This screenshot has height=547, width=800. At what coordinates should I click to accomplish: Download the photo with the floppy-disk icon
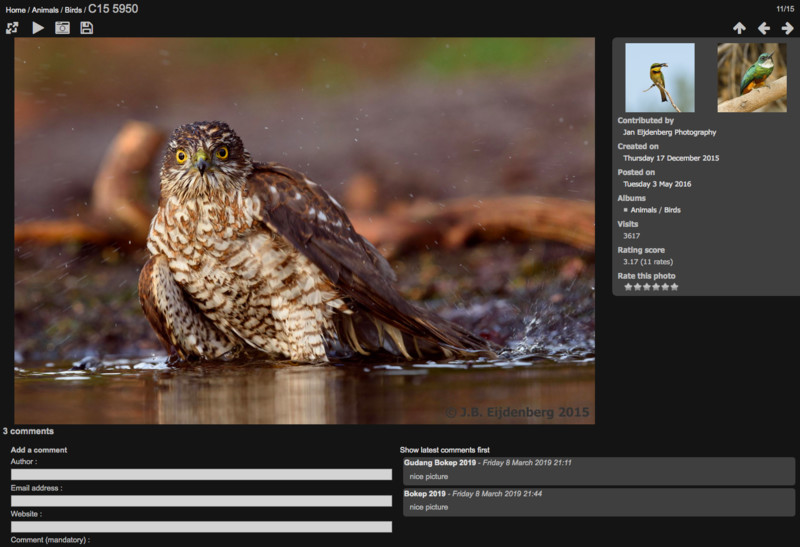(87, 28)
